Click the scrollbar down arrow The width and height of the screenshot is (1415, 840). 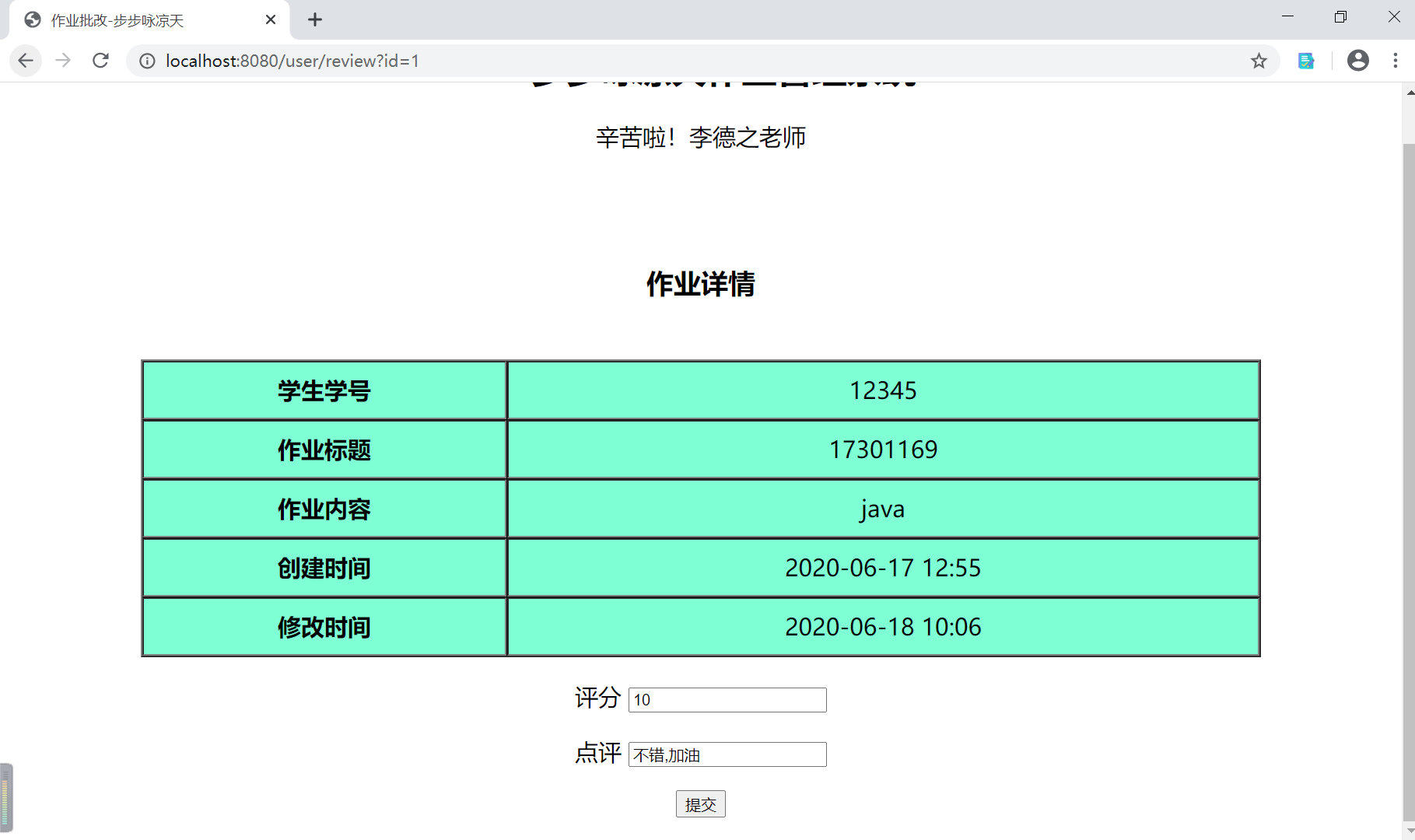point(1409,832)
